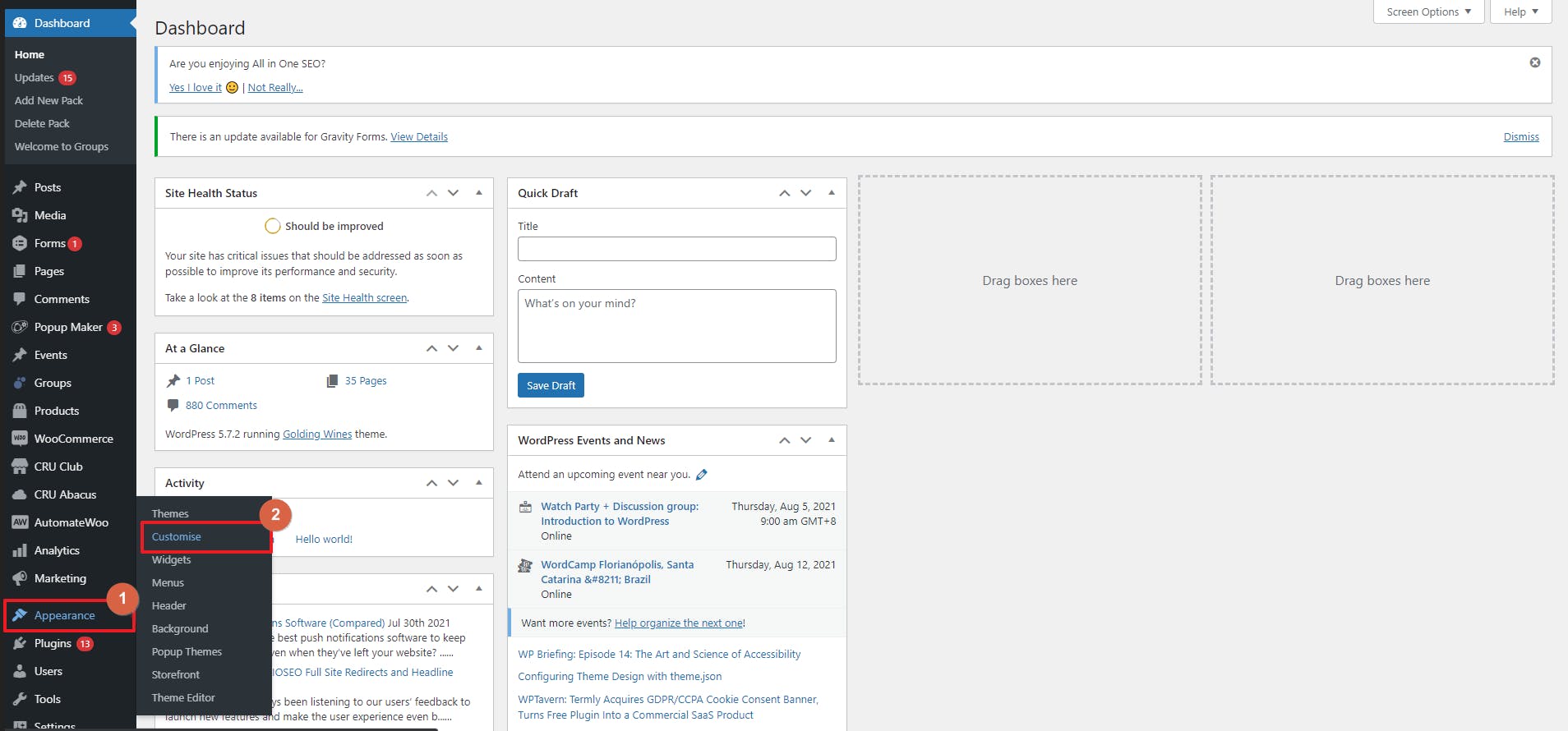The image size is (1568, 731).
Task: Click the Quick Draft Title field
Action: click(x=677, y=249)
